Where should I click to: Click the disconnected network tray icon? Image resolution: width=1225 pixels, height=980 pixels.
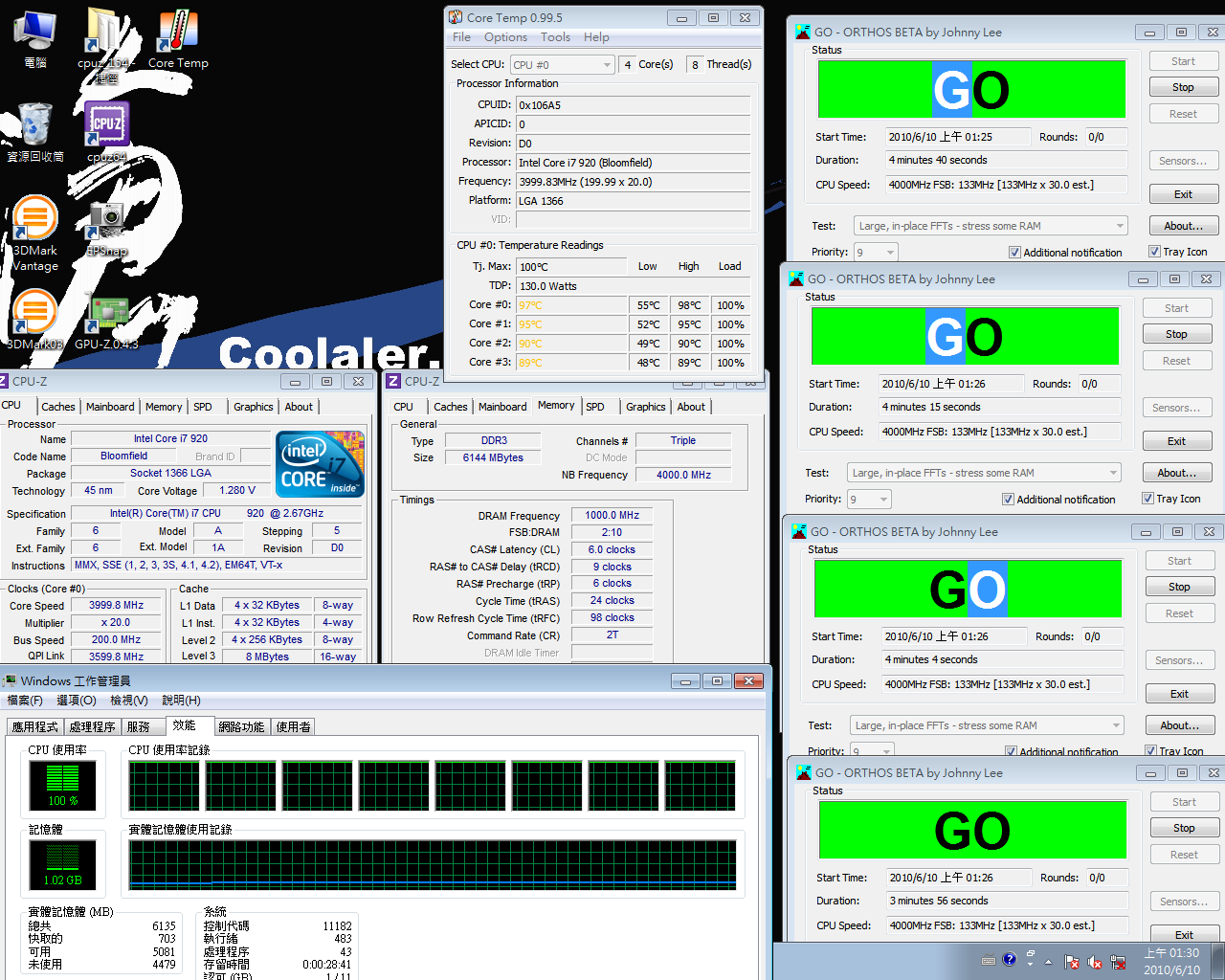pos(1118,962)
